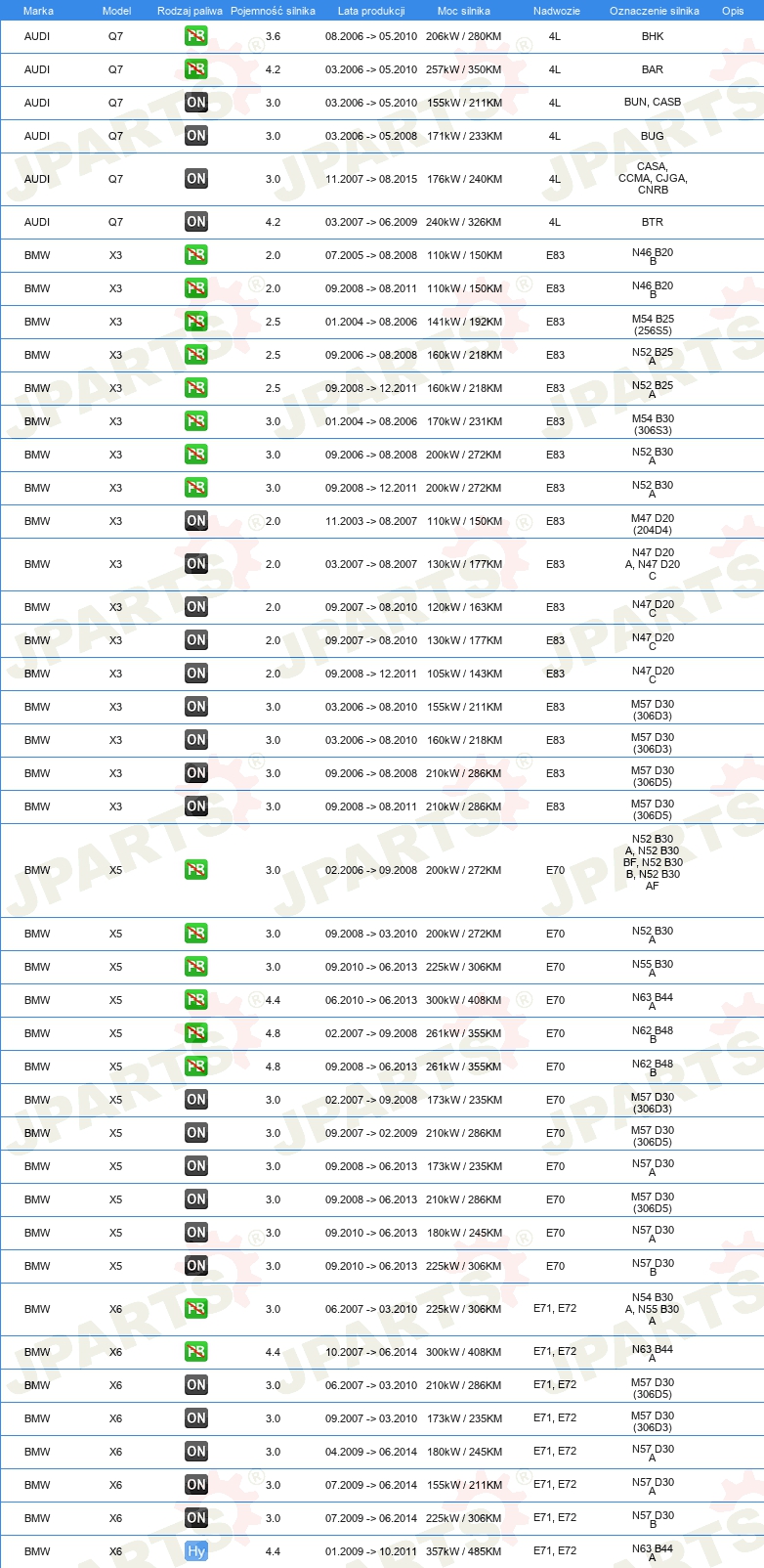Select PB petrol icon in BMW X5 N55 B30 row
The image size is (764, 1568).
(196, 967)
